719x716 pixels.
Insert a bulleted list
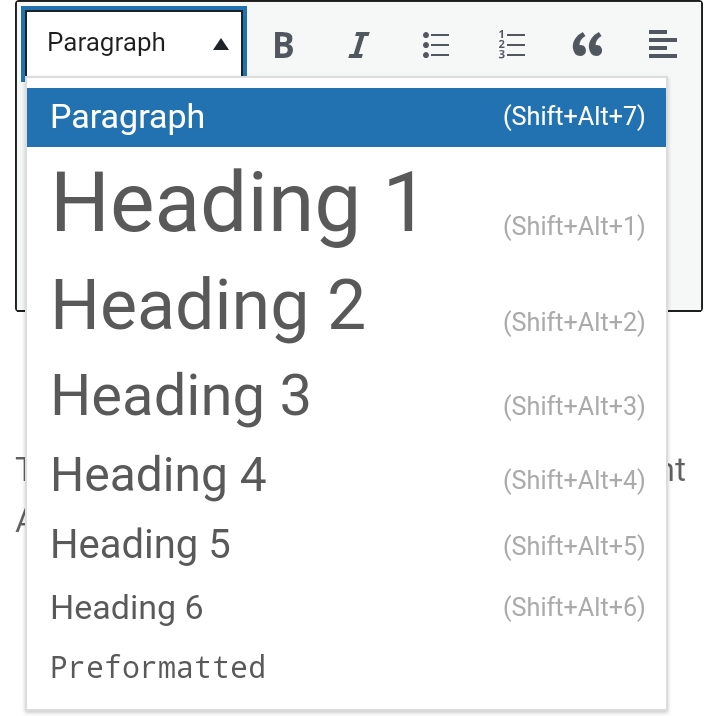tap(435, 45)
